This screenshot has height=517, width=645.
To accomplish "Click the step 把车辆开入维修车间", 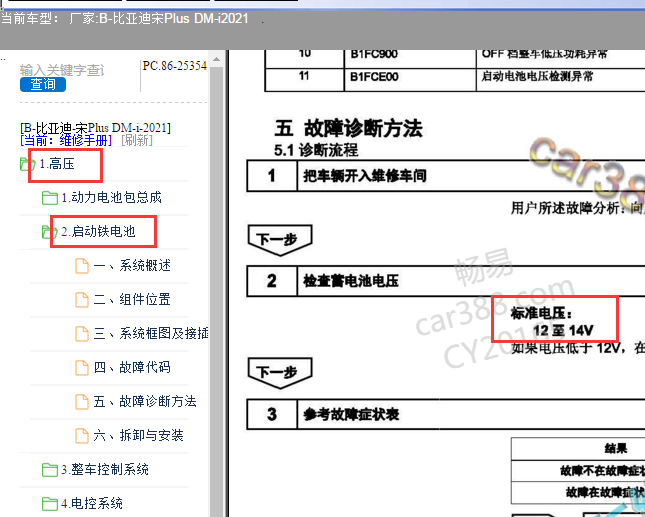I will pyautogui.click(x=365, y=176).
